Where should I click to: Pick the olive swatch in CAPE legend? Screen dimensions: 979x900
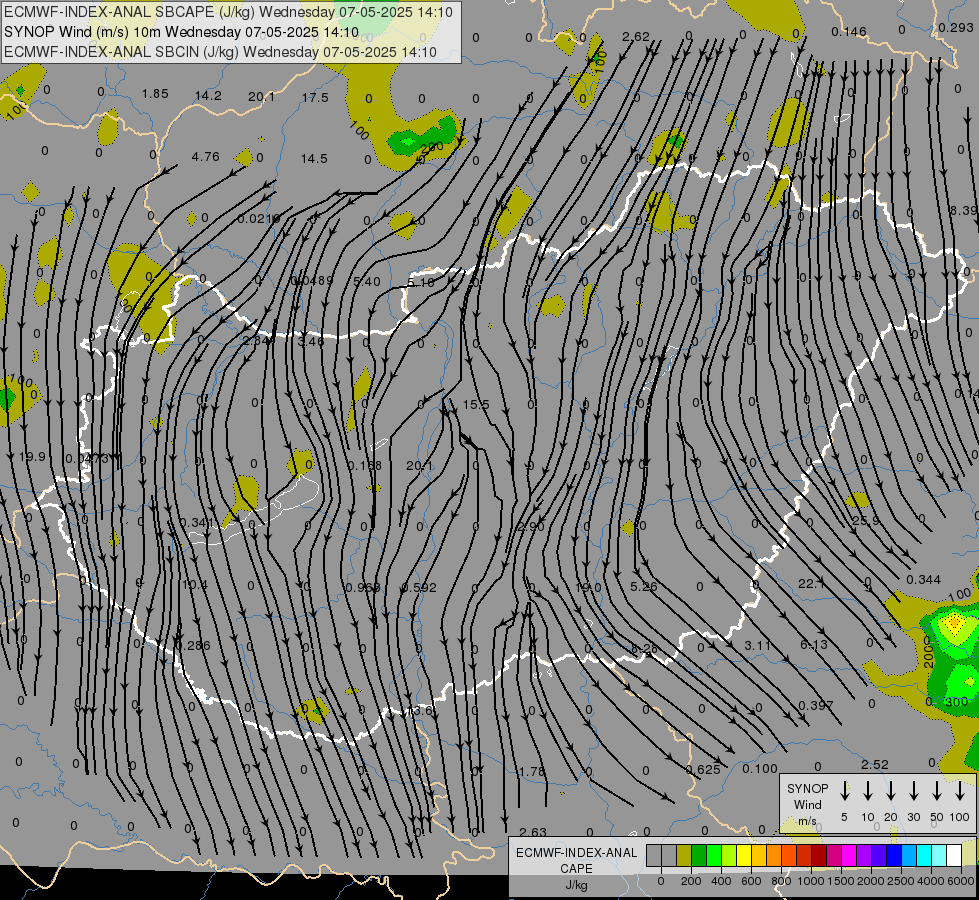tap(684, 856)
